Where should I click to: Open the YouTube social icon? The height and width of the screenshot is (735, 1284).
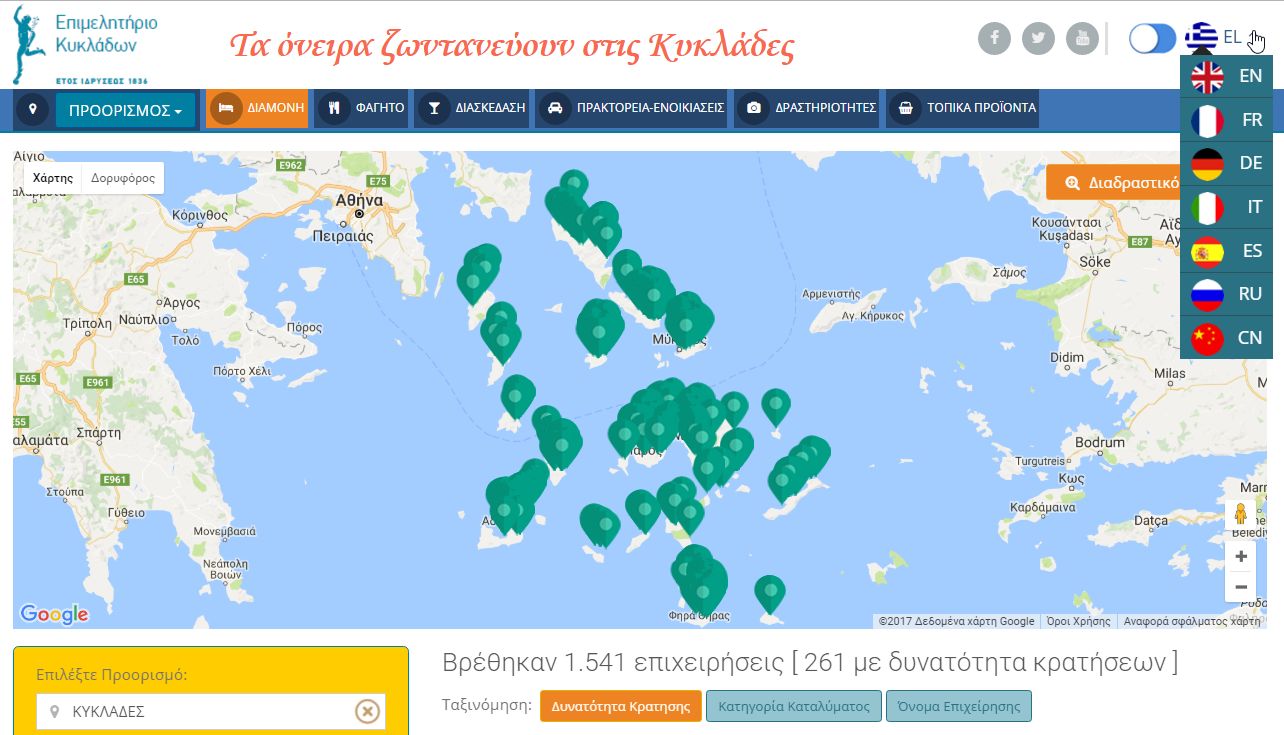pos(1082,39)
